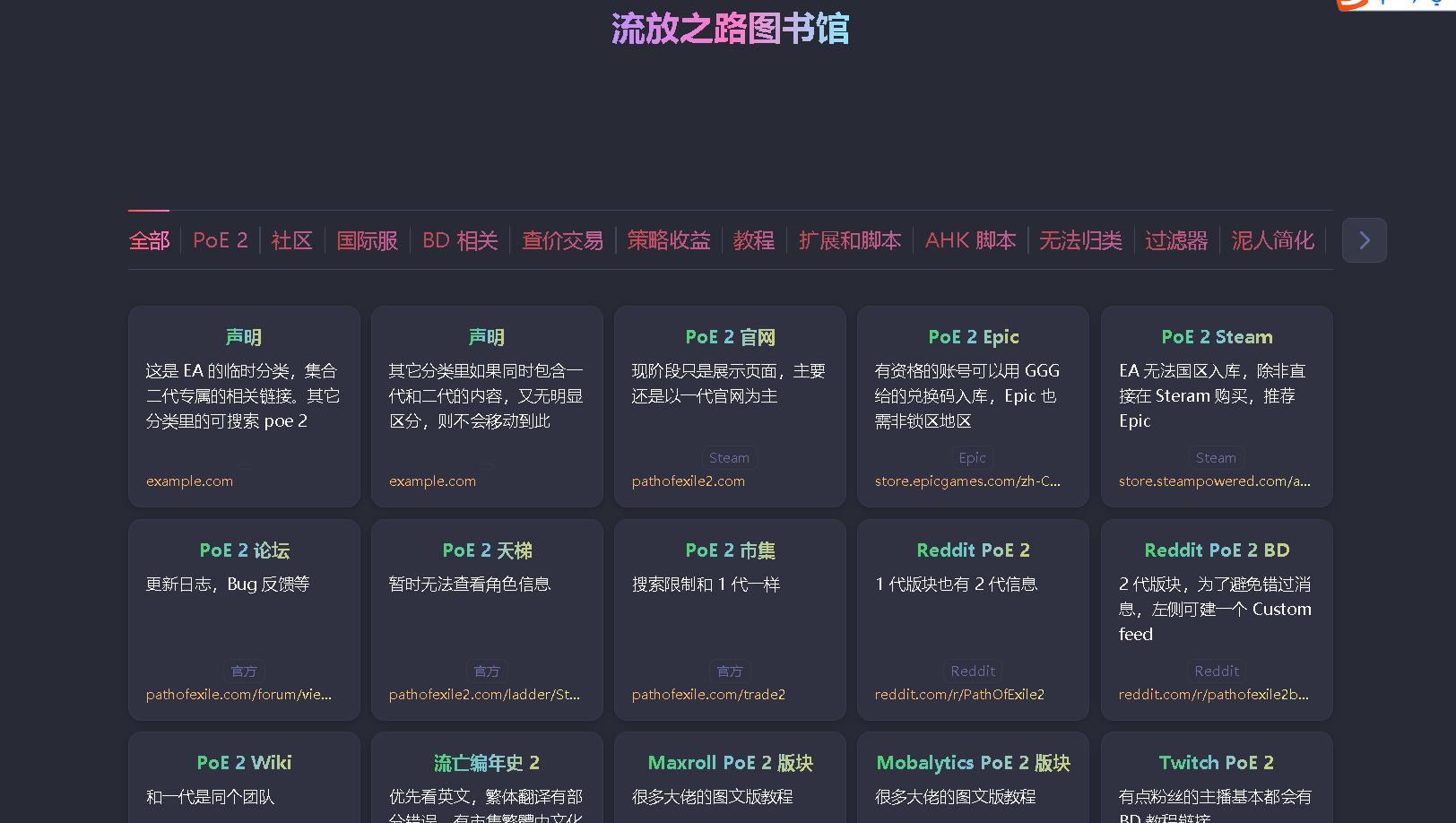The width and height of the screenshot is (1456, 823).
Task: Open the PoE 2 Steam card title
Action: (1217, 337)
